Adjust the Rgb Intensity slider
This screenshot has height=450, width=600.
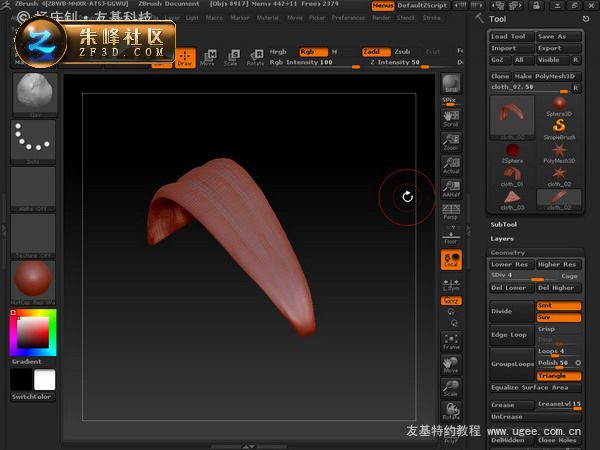315,63
